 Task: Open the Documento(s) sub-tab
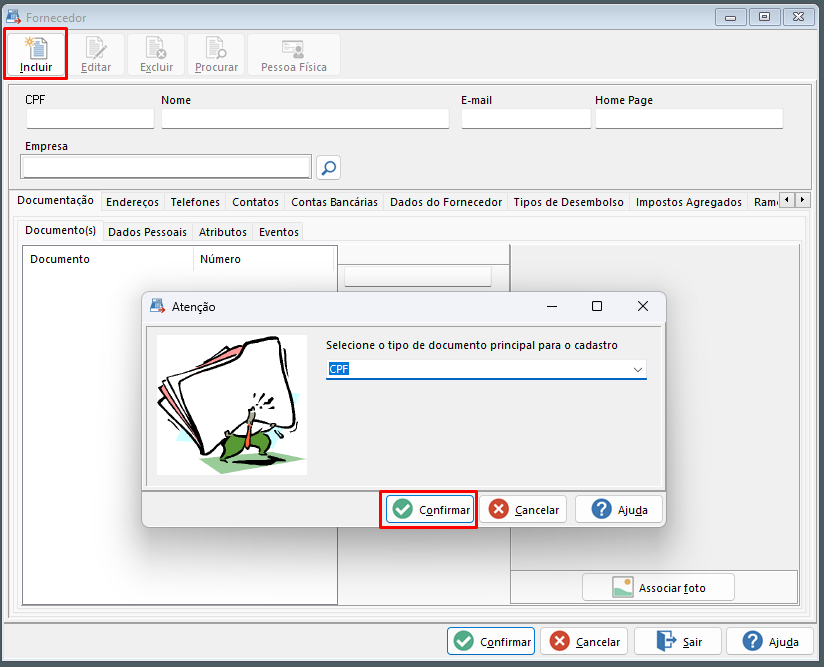[60, 230]
